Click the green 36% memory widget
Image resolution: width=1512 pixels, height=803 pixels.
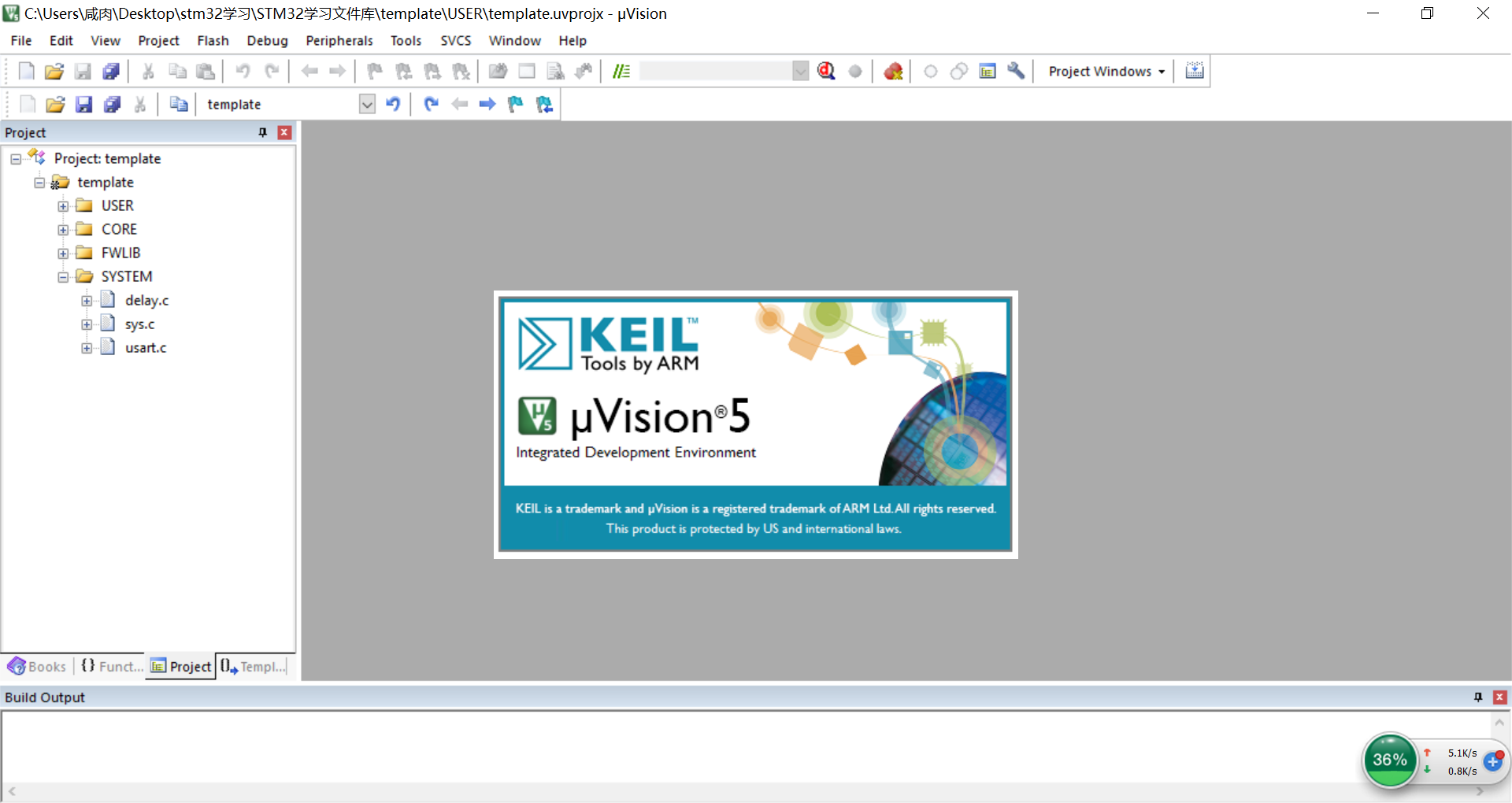pos(1390,760)
